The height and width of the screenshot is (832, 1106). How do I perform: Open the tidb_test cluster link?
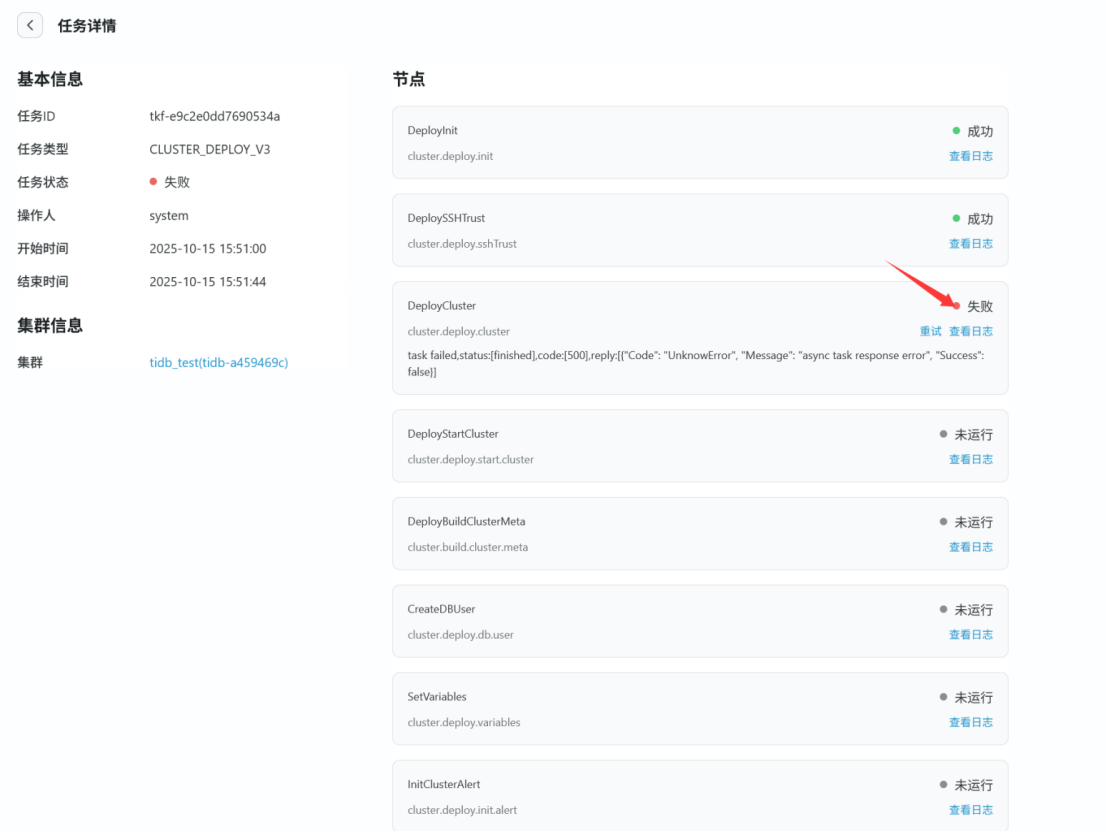click(x=218, y=362)
